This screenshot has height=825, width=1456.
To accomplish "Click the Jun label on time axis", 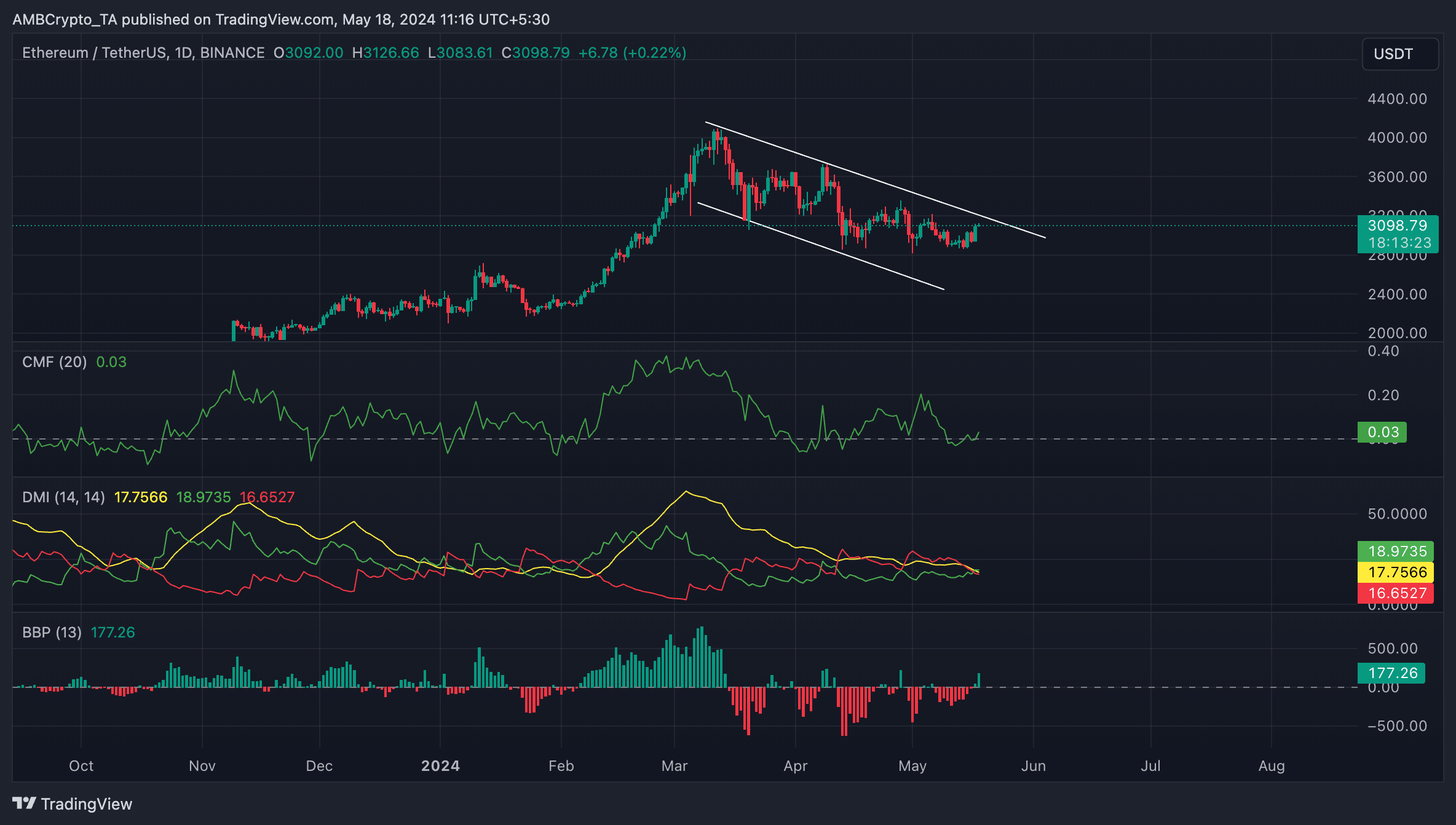I will click(x=1034, y=766).
